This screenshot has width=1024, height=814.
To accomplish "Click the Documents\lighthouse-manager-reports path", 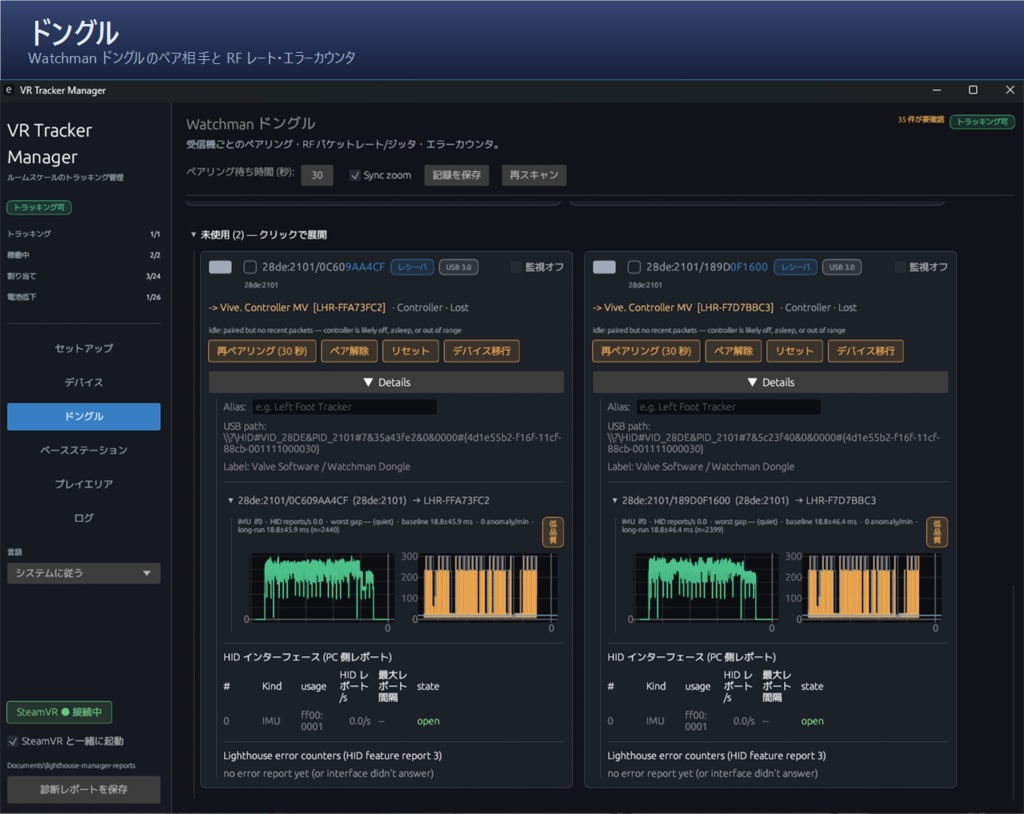I will pos(71,766).
